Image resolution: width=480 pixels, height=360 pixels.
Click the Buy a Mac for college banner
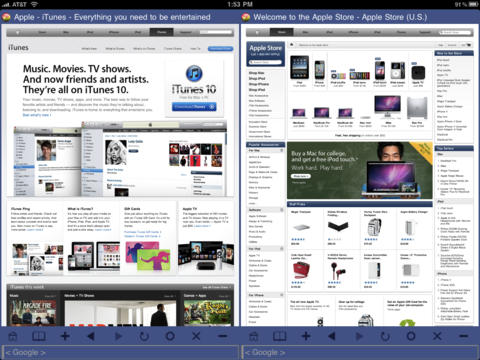(360, 170)
